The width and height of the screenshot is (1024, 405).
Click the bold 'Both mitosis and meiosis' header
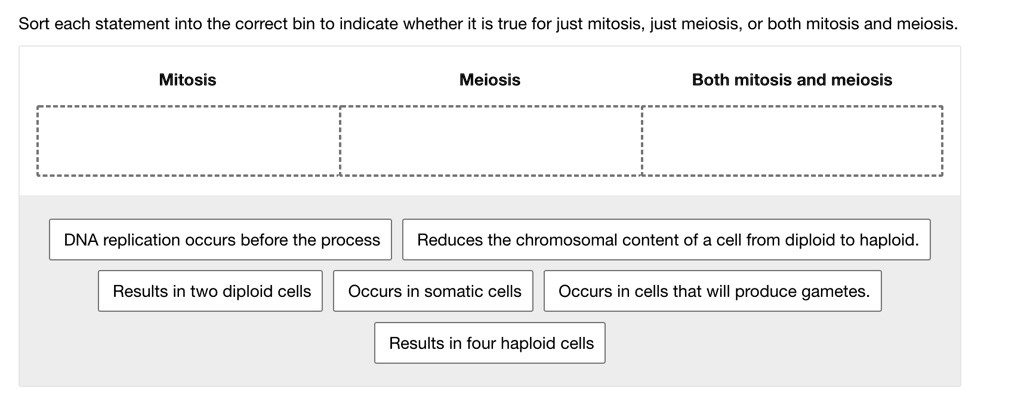click(x=792, y=80)
